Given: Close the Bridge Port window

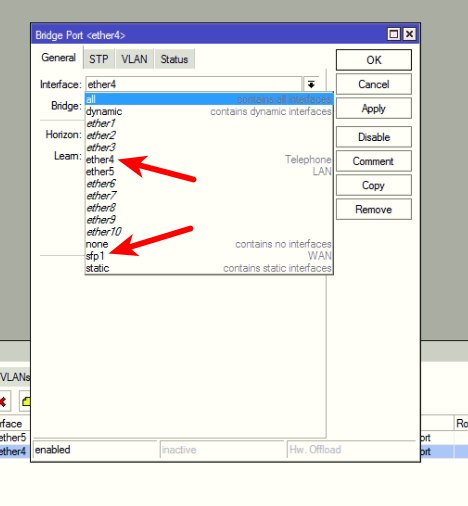Looking at the screenshot, I should click(x=409, y=34).
